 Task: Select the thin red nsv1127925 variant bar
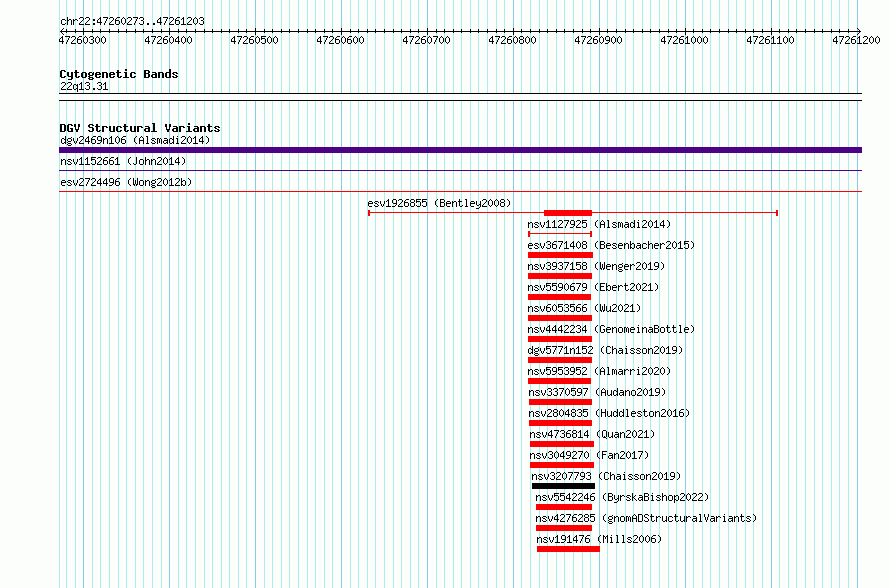coord(560,234)
